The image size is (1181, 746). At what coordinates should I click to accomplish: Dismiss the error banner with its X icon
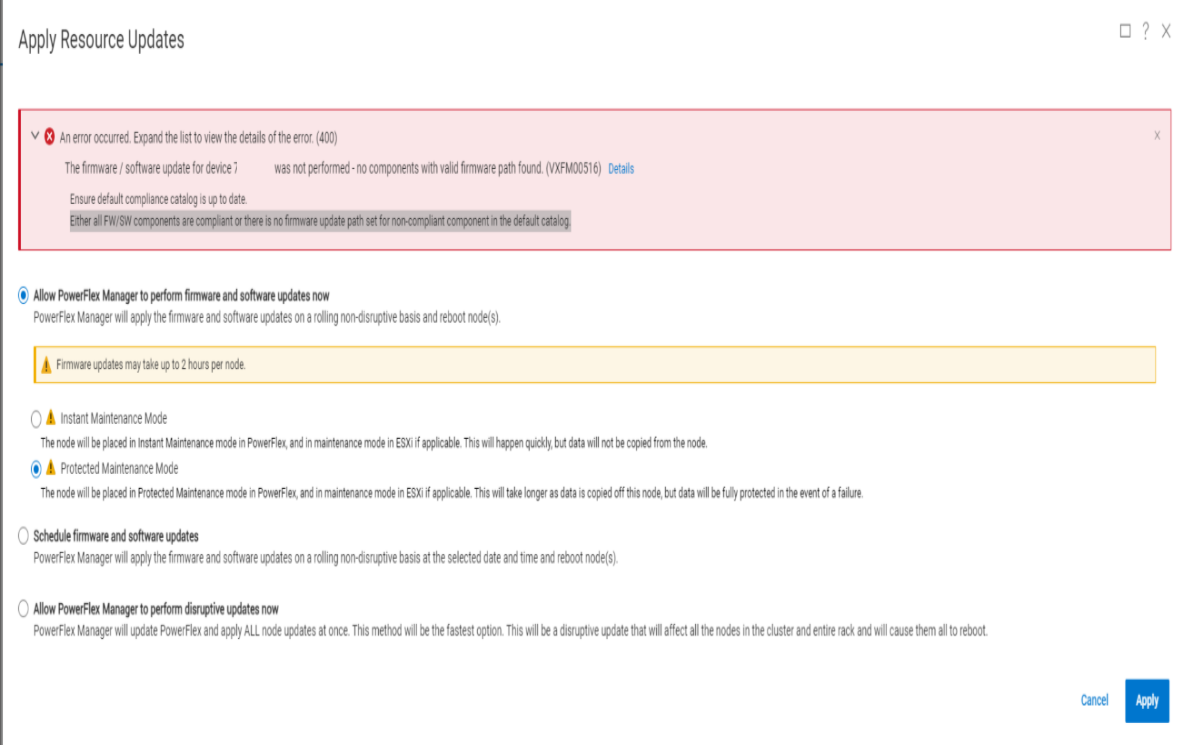[x=1157, y=134]
